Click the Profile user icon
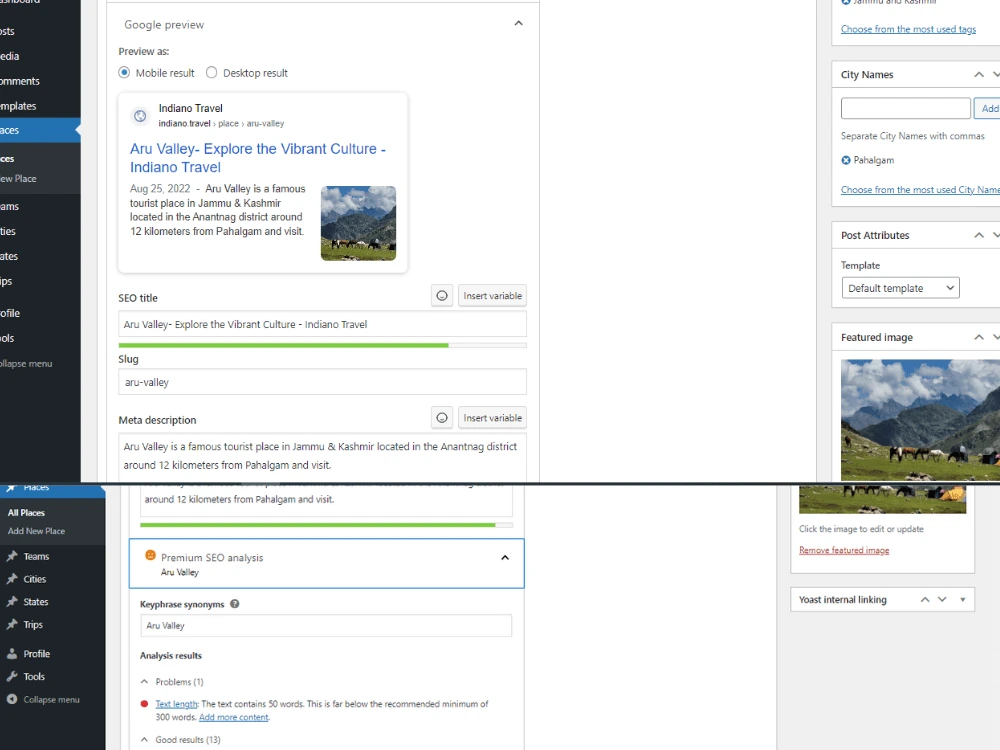Viewport: 1000px width, 750px height. (11, 654)
